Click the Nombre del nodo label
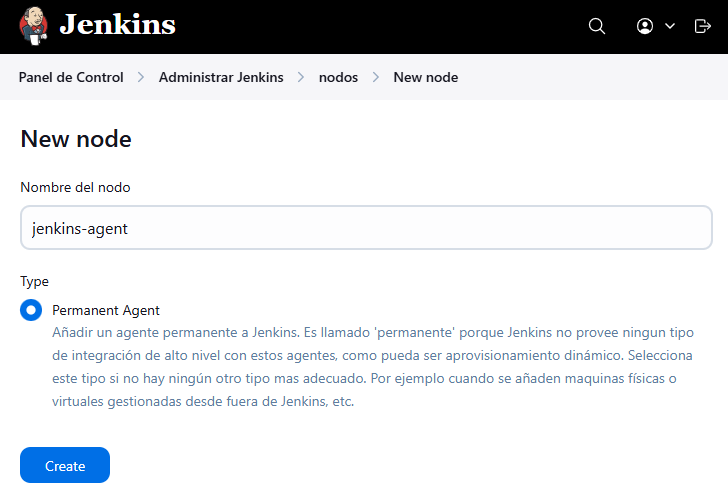The height and width of the screenshot is (503, 728). click(x=75, y=187)
